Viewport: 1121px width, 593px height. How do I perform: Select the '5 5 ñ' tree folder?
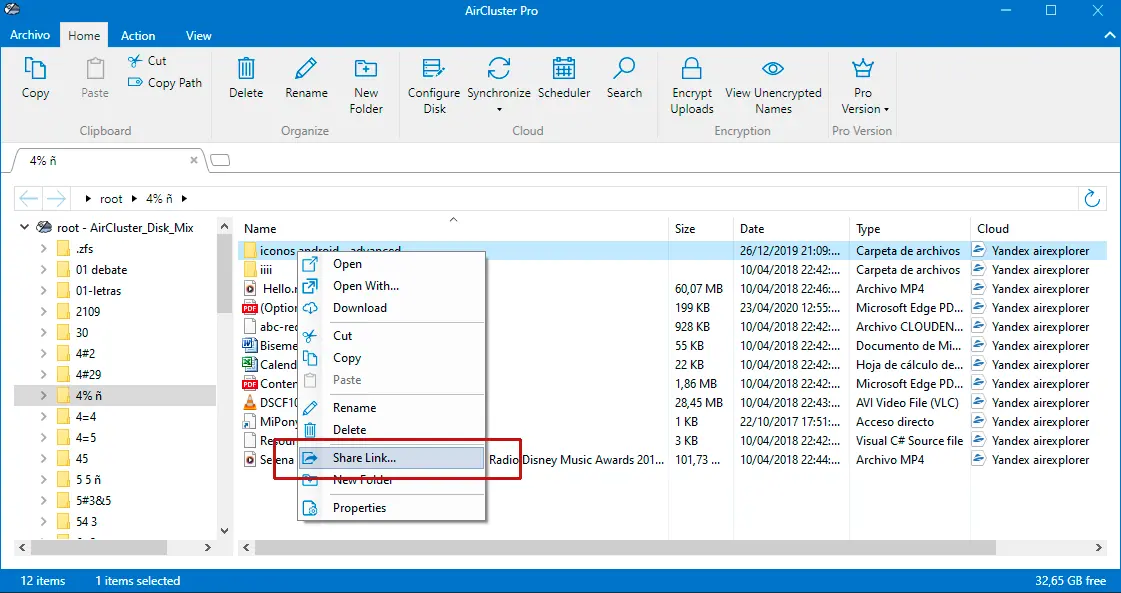click(89, 479)
